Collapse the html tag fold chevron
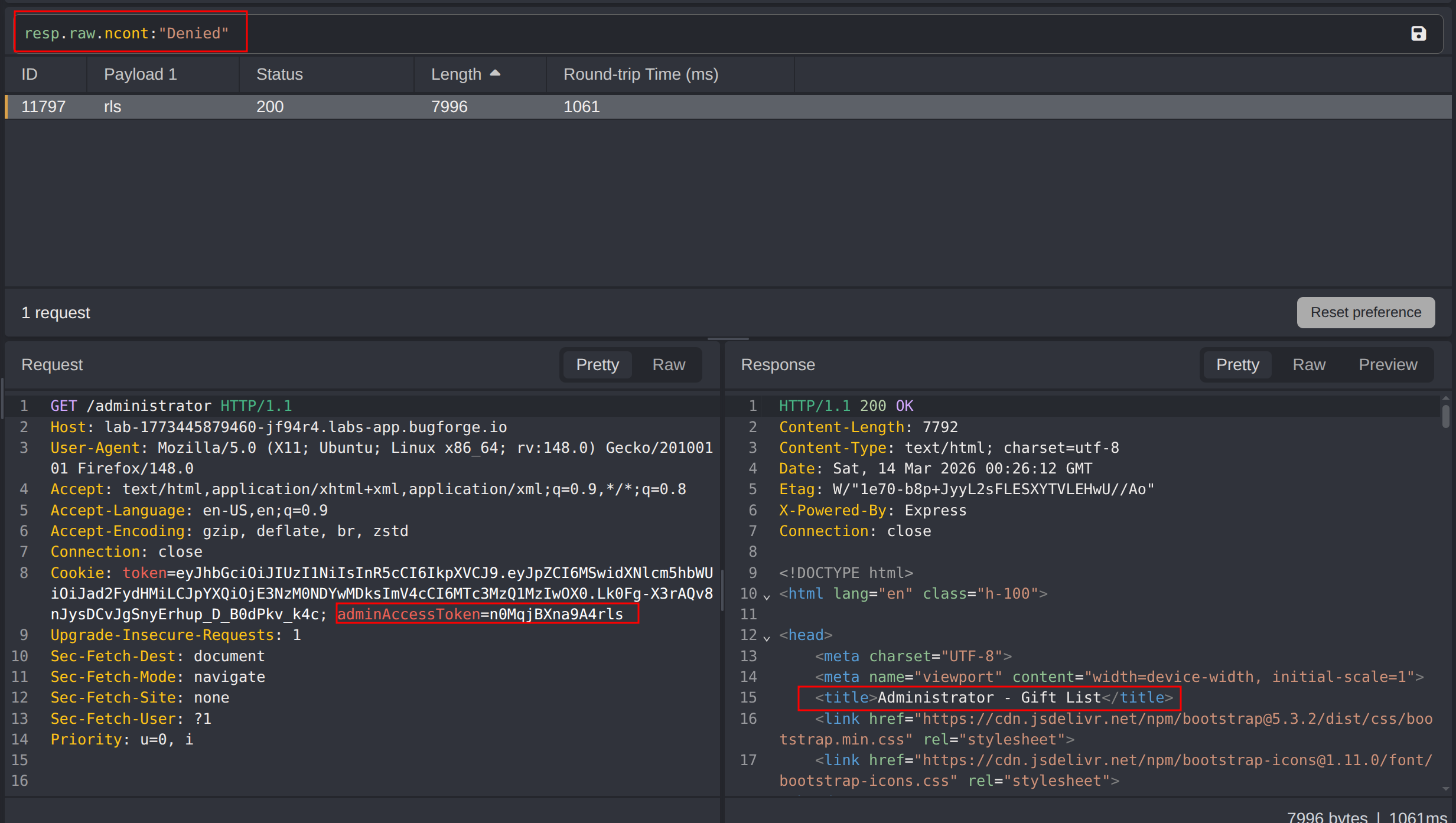The height and width of the screenshot is (823, 1456). [767, 596]
